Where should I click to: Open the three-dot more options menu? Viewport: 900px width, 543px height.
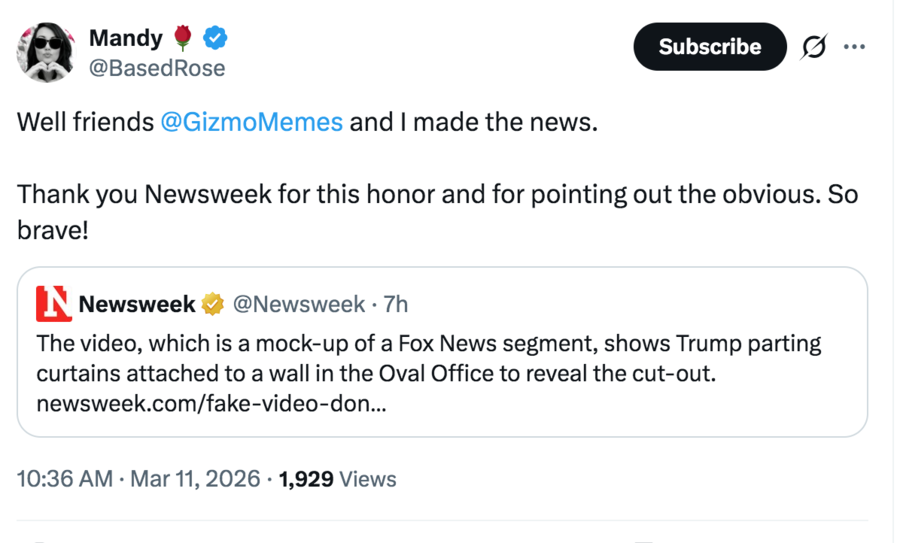coord(854,47)
